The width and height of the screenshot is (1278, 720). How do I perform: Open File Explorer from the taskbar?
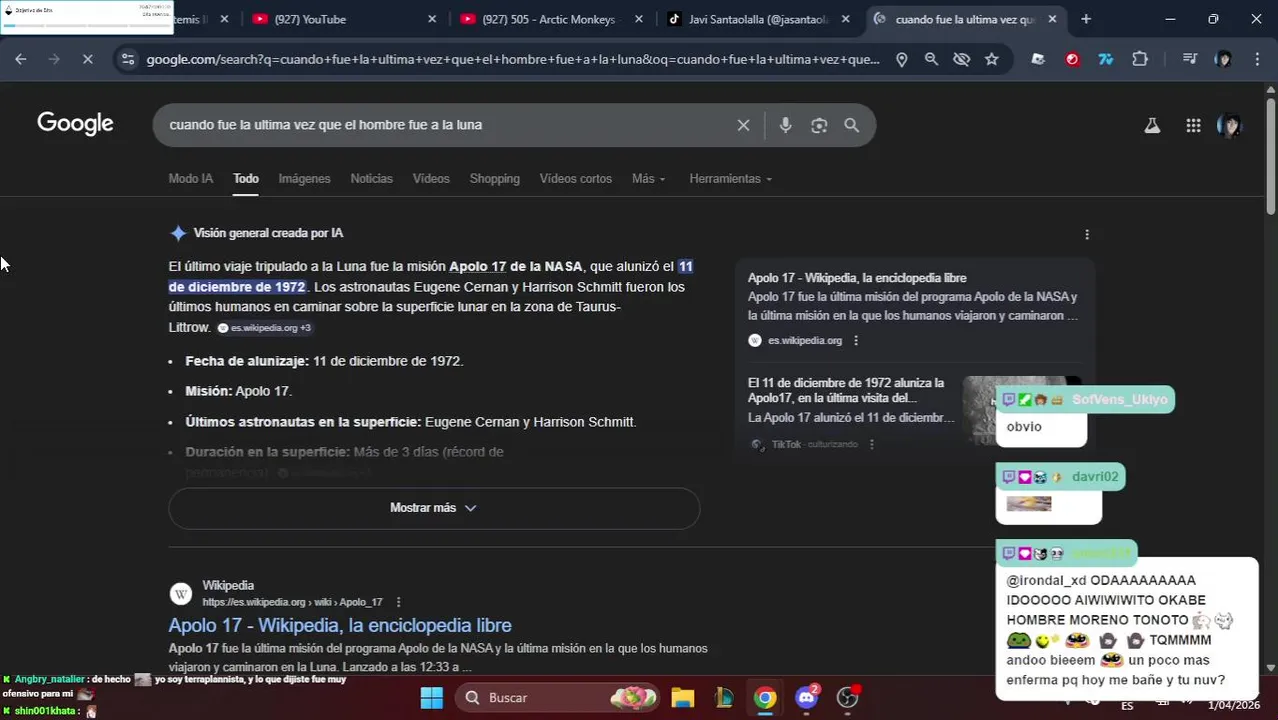coord(683,697)
